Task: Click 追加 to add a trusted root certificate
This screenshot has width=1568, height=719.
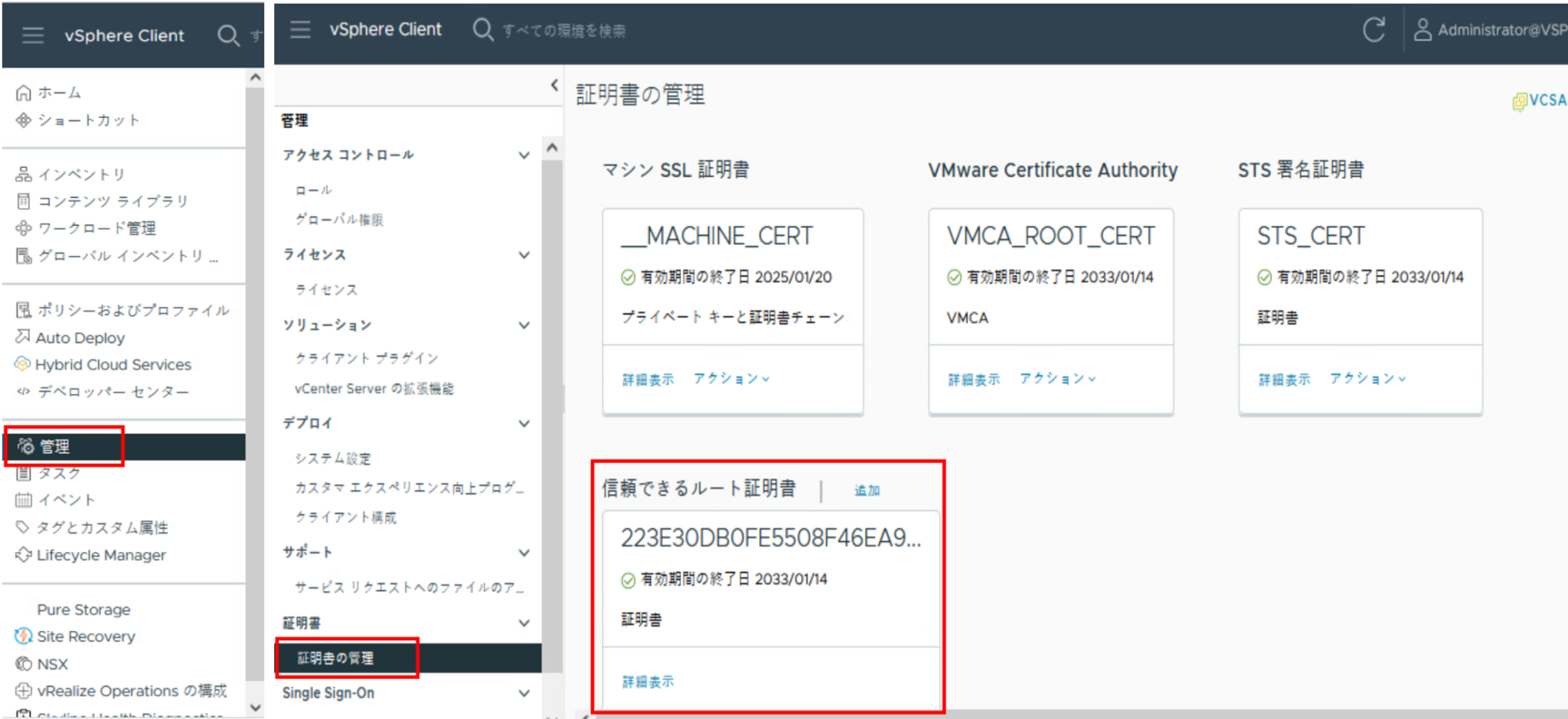Action: [867, 490]
